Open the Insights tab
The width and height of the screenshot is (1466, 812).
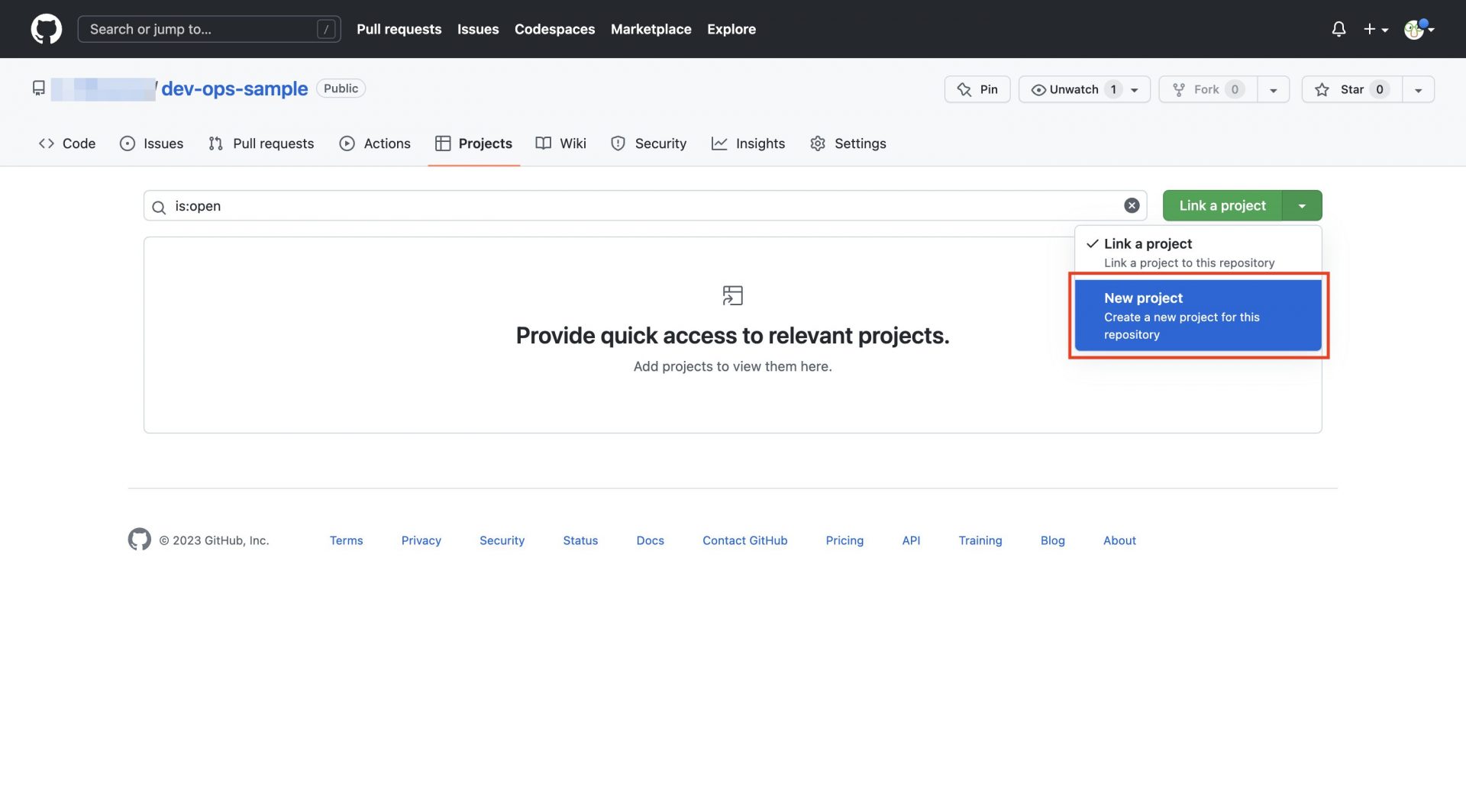[748, 143]
